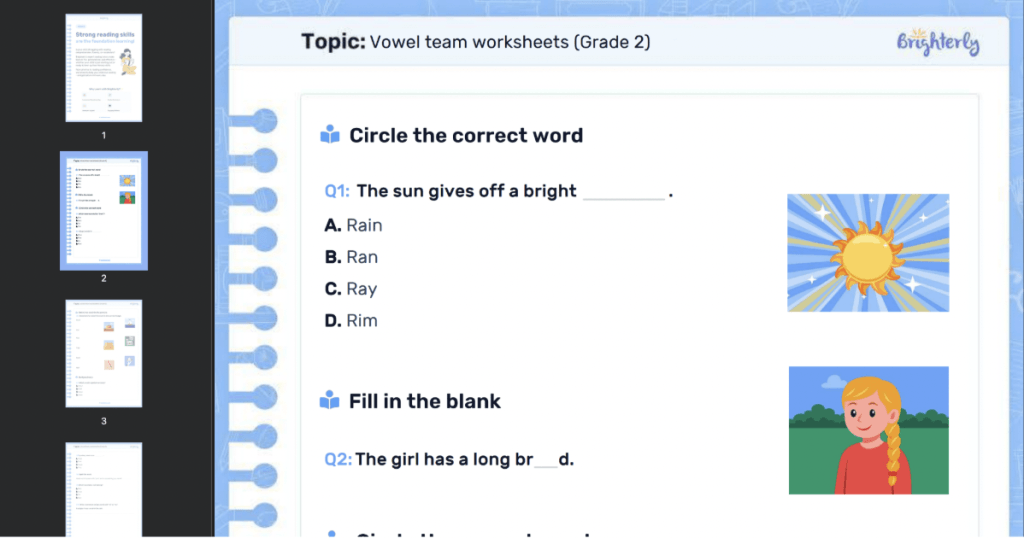
Task: Open the page 1 thumbnail
Action: (x=104, y=68)
